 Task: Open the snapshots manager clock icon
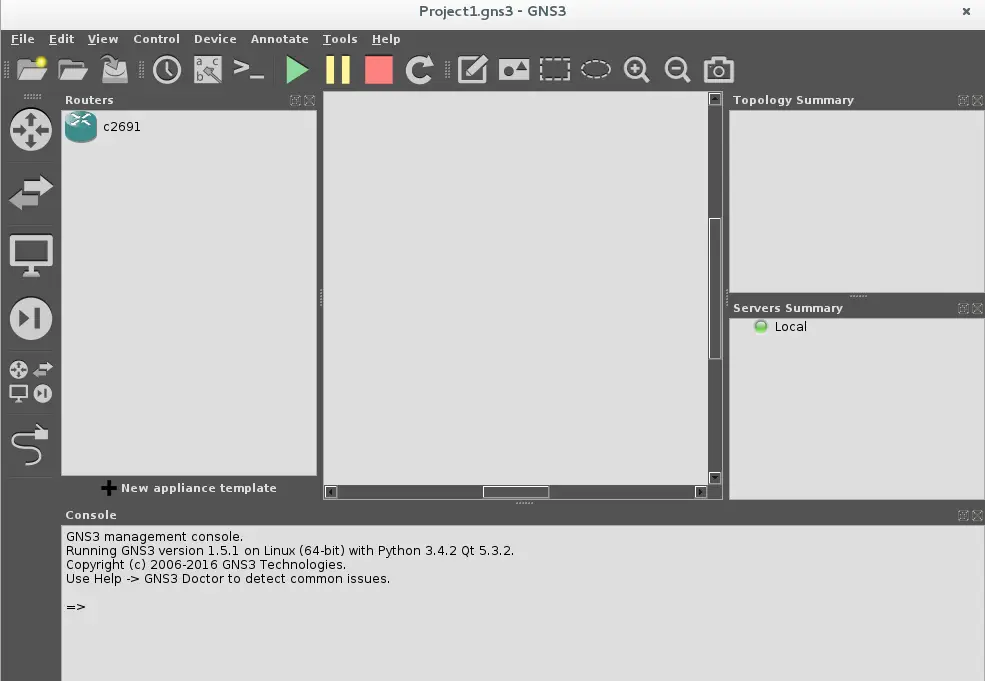(167, 69)
